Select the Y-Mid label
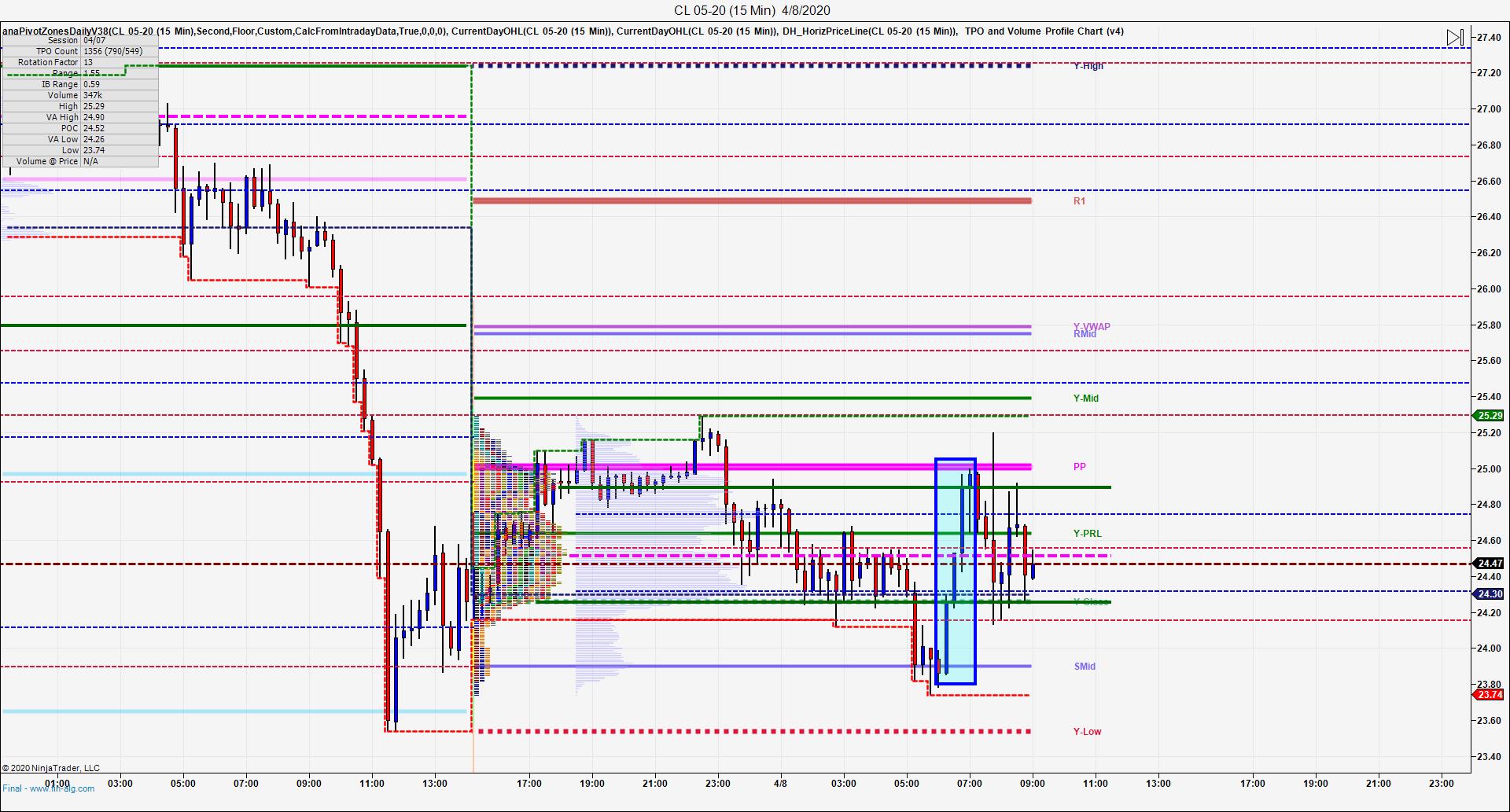1510x812 pixels. click(x=1086, y=399)
